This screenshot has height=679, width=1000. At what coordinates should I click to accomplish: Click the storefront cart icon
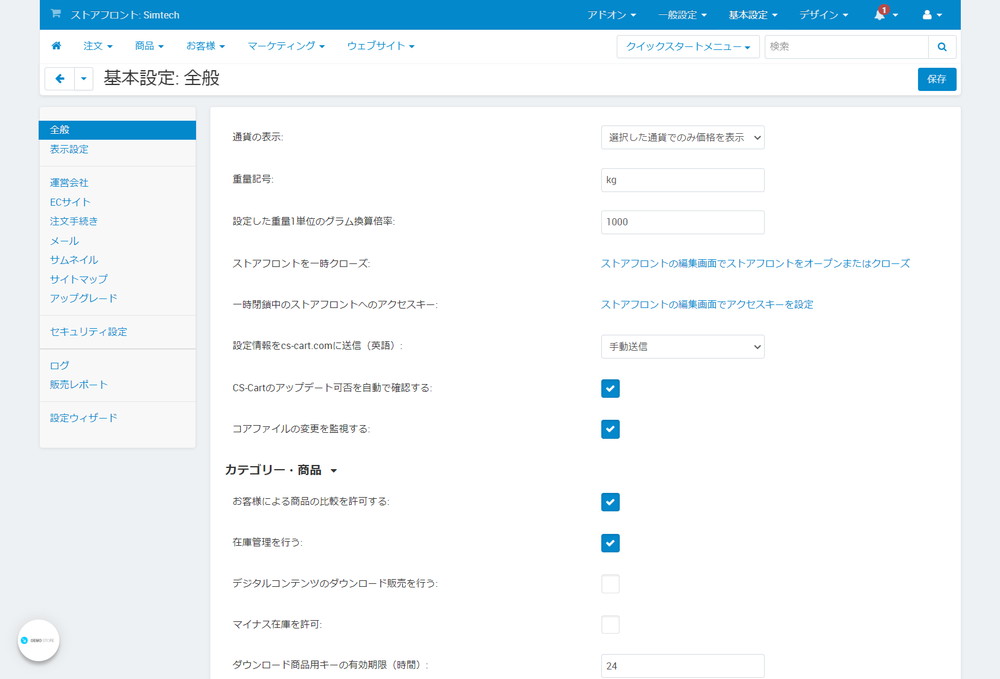tap(56, 14)
